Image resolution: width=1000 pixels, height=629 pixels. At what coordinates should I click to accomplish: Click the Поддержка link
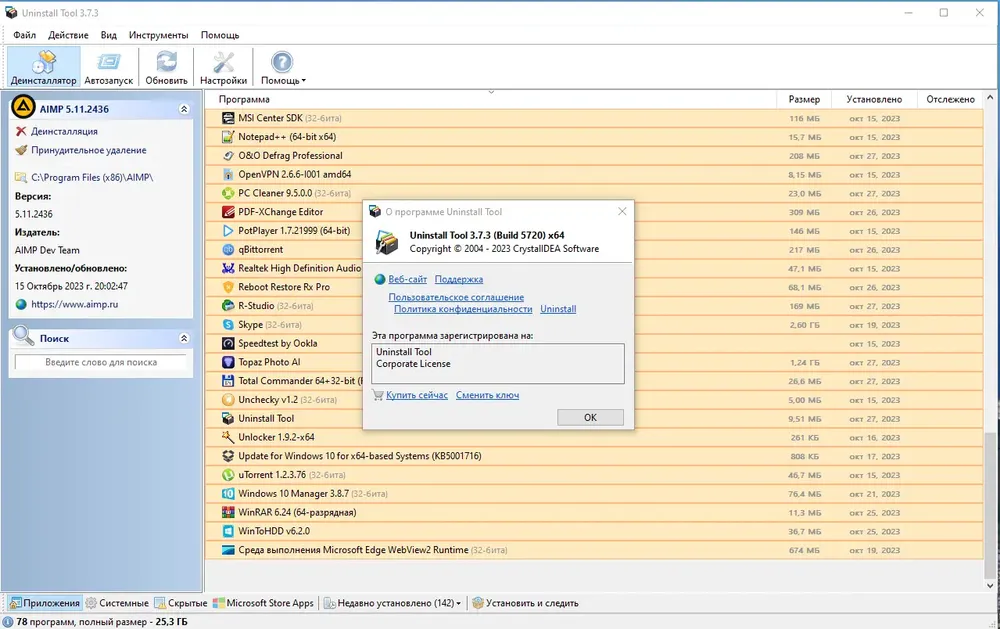[459, 279]
